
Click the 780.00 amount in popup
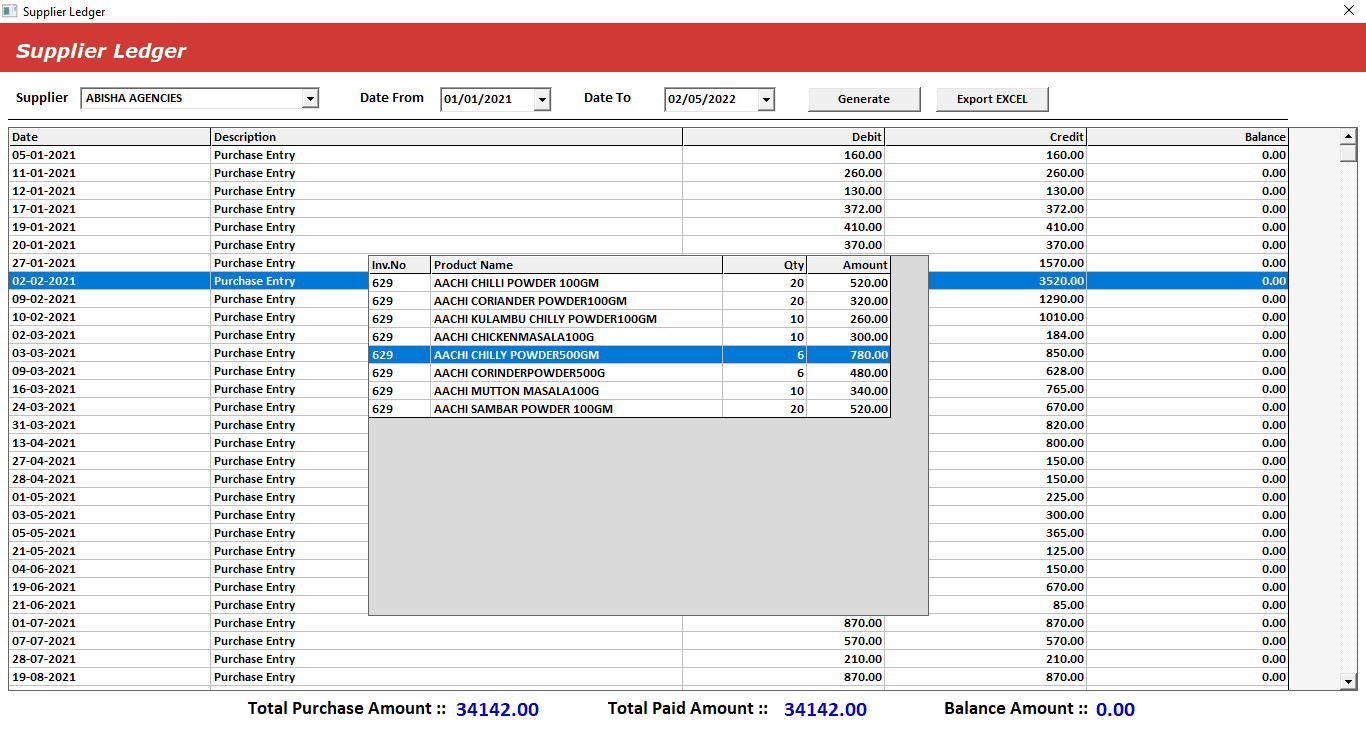point(848,355)
